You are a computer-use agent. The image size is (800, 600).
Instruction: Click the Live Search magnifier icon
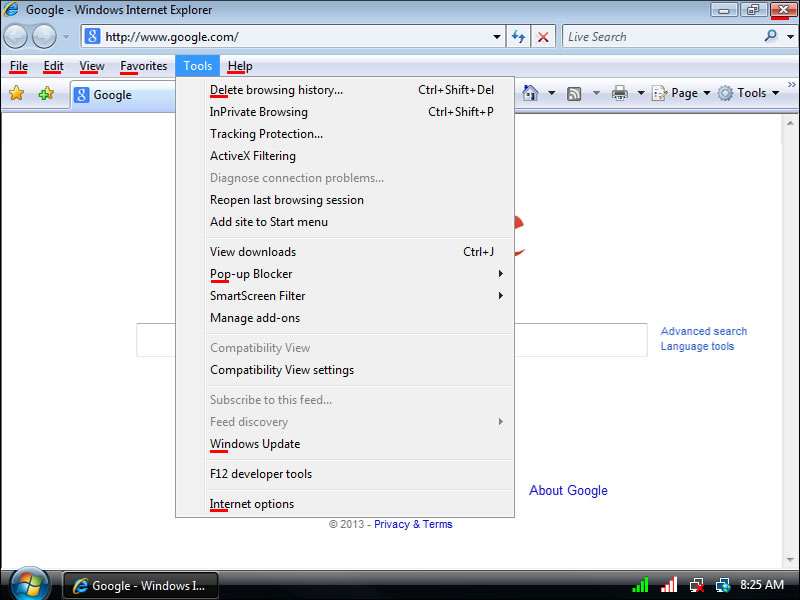(770, 36)
